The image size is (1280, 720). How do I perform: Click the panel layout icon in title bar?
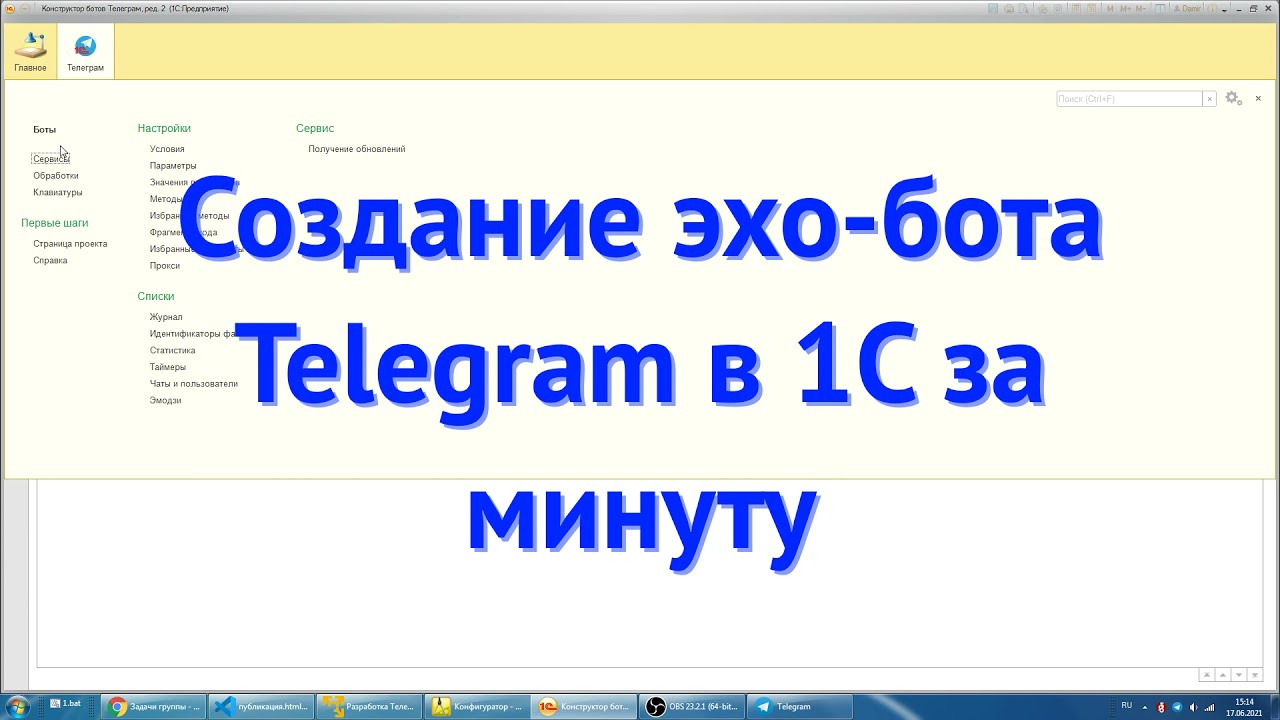click(1160, 8)
